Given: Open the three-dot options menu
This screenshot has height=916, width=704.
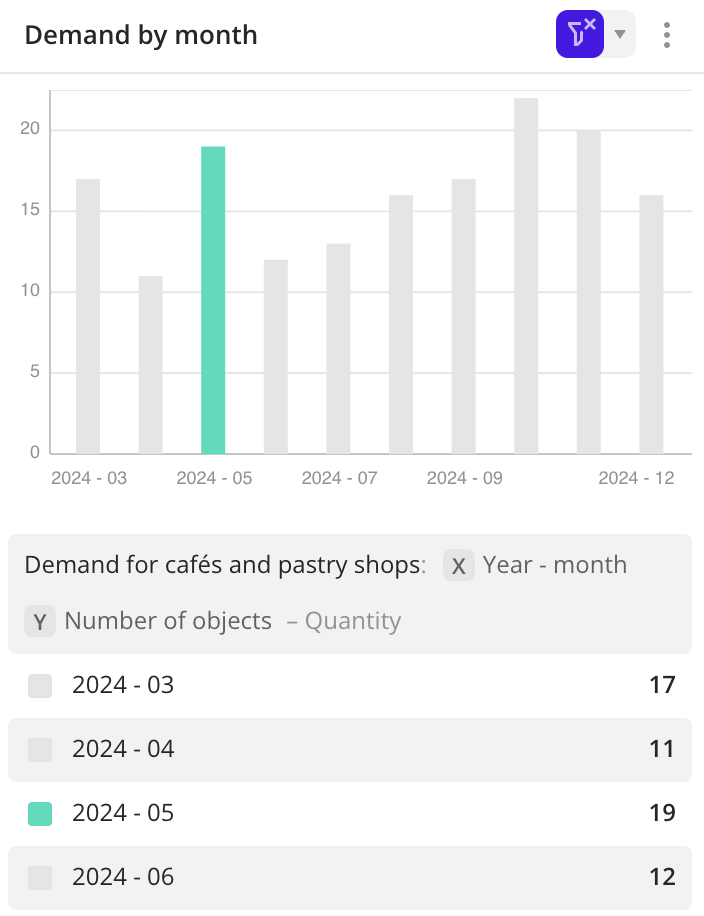Looking at the screenshot, I should (x=667, y=35).
